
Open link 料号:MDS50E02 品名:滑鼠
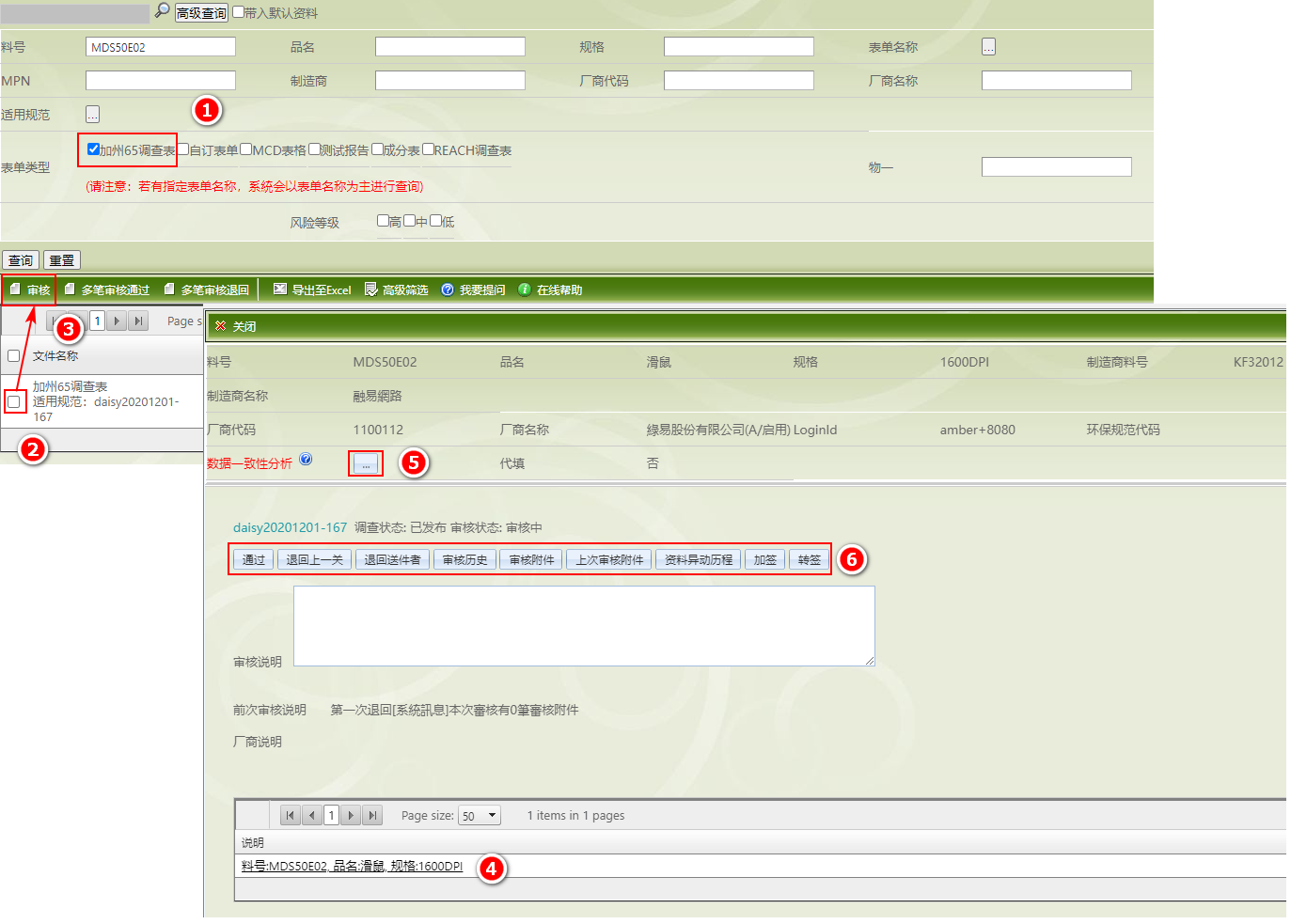352,866
